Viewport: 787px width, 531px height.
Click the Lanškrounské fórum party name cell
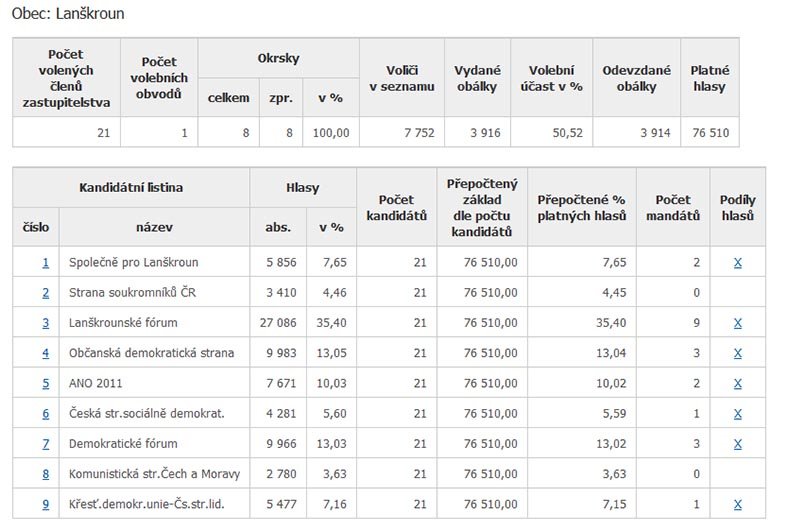pos(155,323)
